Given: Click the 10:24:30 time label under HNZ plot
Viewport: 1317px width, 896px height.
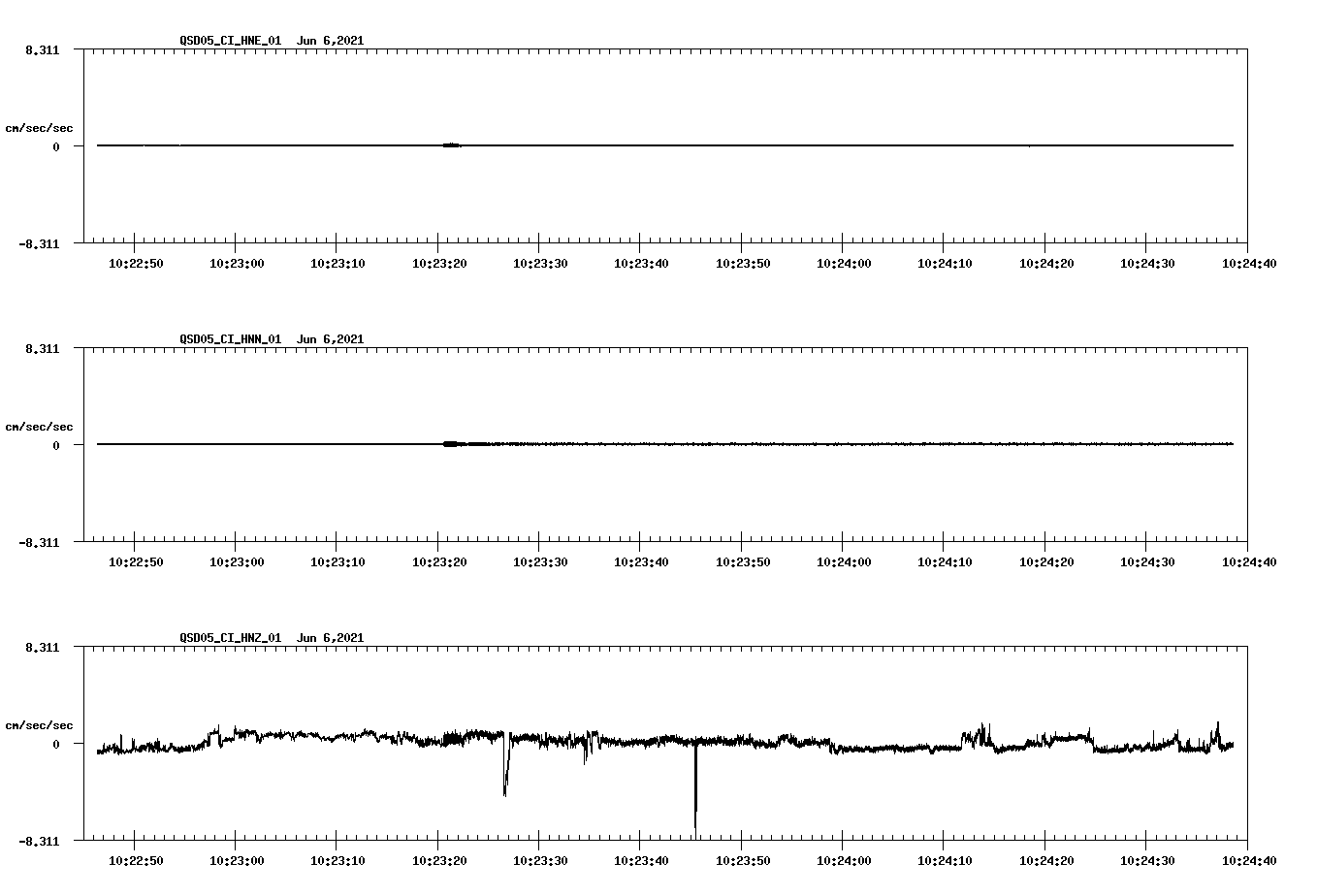Looking at the screenshot, I should tap(1146, 860).
